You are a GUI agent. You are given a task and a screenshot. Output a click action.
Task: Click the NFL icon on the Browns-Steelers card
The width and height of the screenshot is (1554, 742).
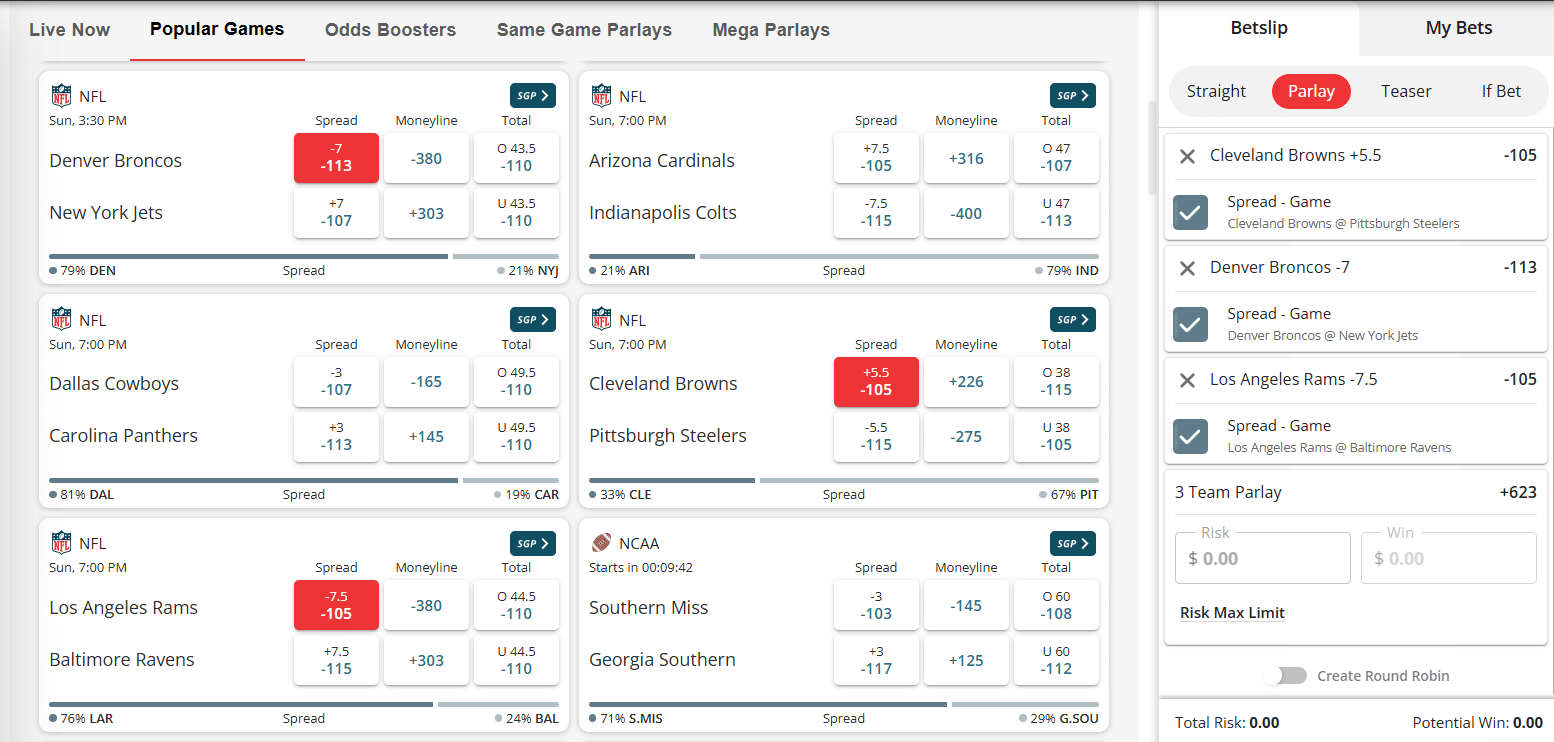click(602, 319)
